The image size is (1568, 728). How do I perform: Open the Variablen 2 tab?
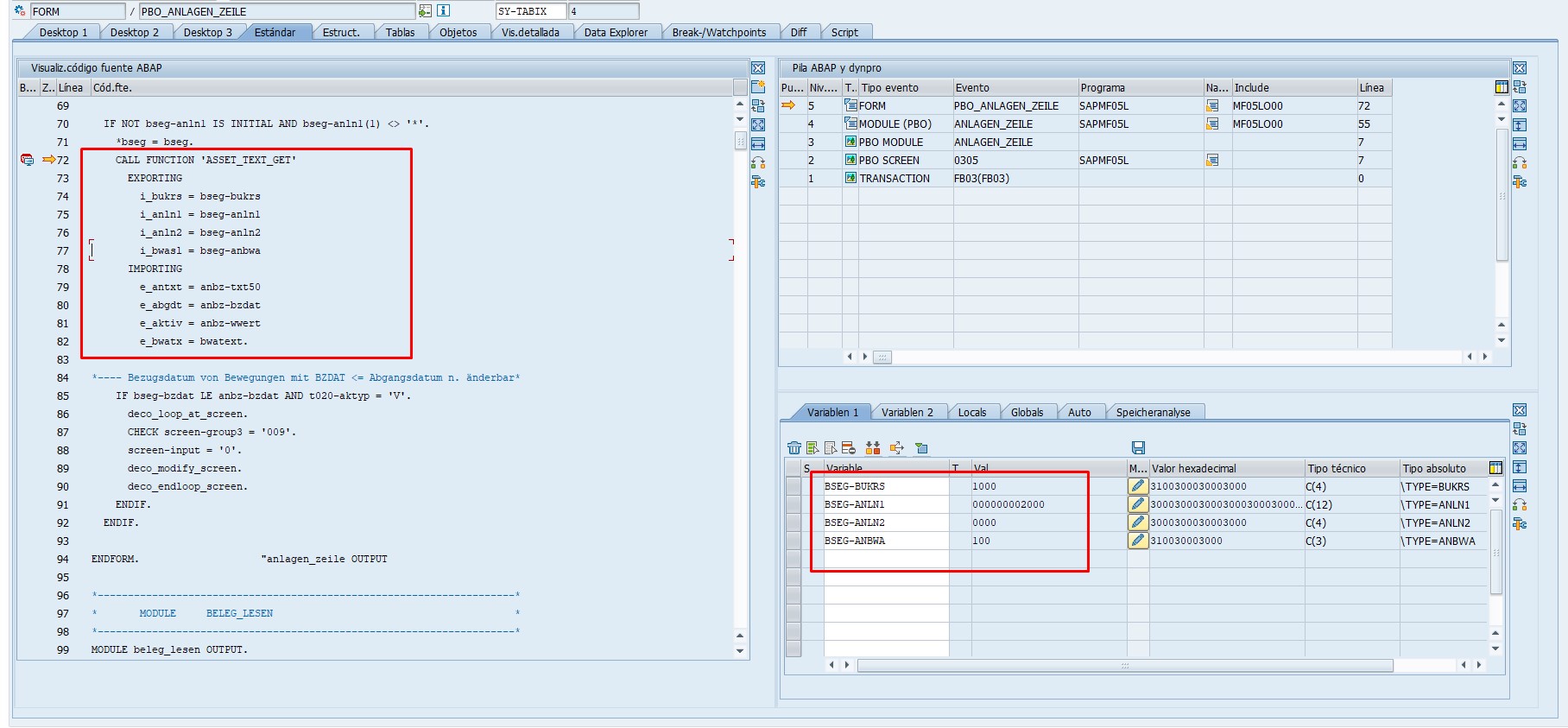[x=907, y=412]
